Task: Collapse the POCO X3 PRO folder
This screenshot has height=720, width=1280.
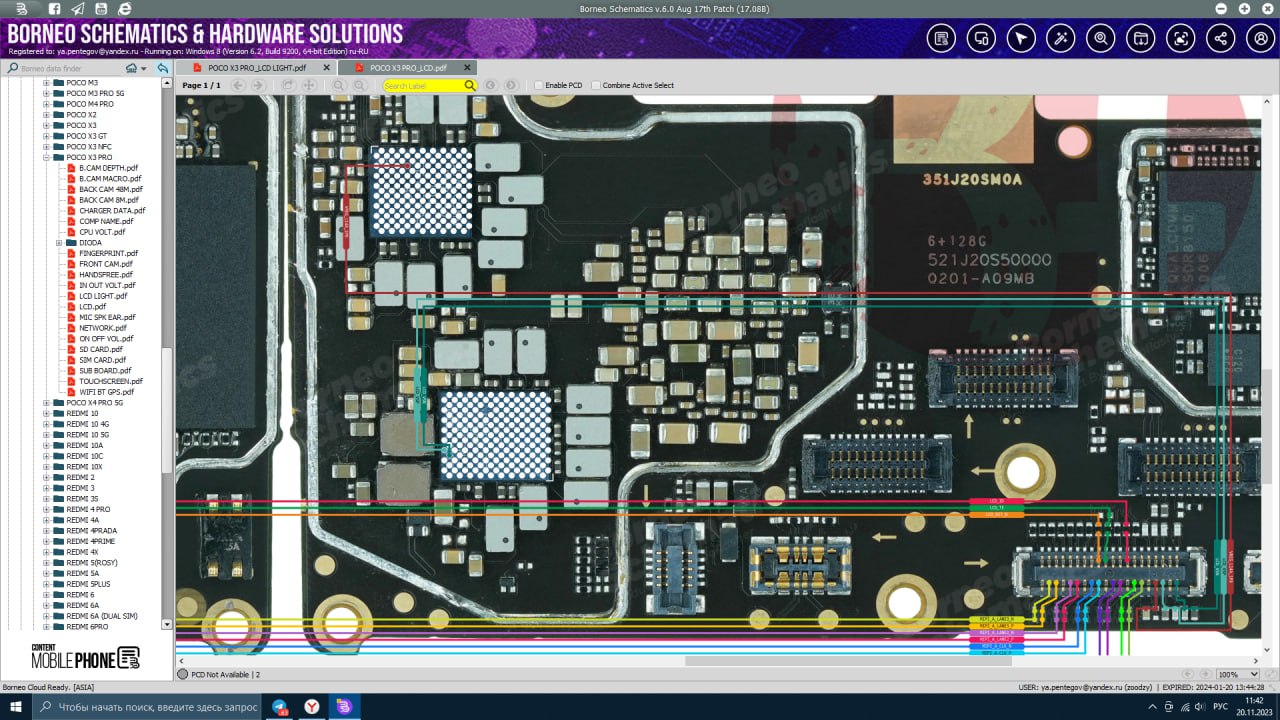Action: coord(46,157)
